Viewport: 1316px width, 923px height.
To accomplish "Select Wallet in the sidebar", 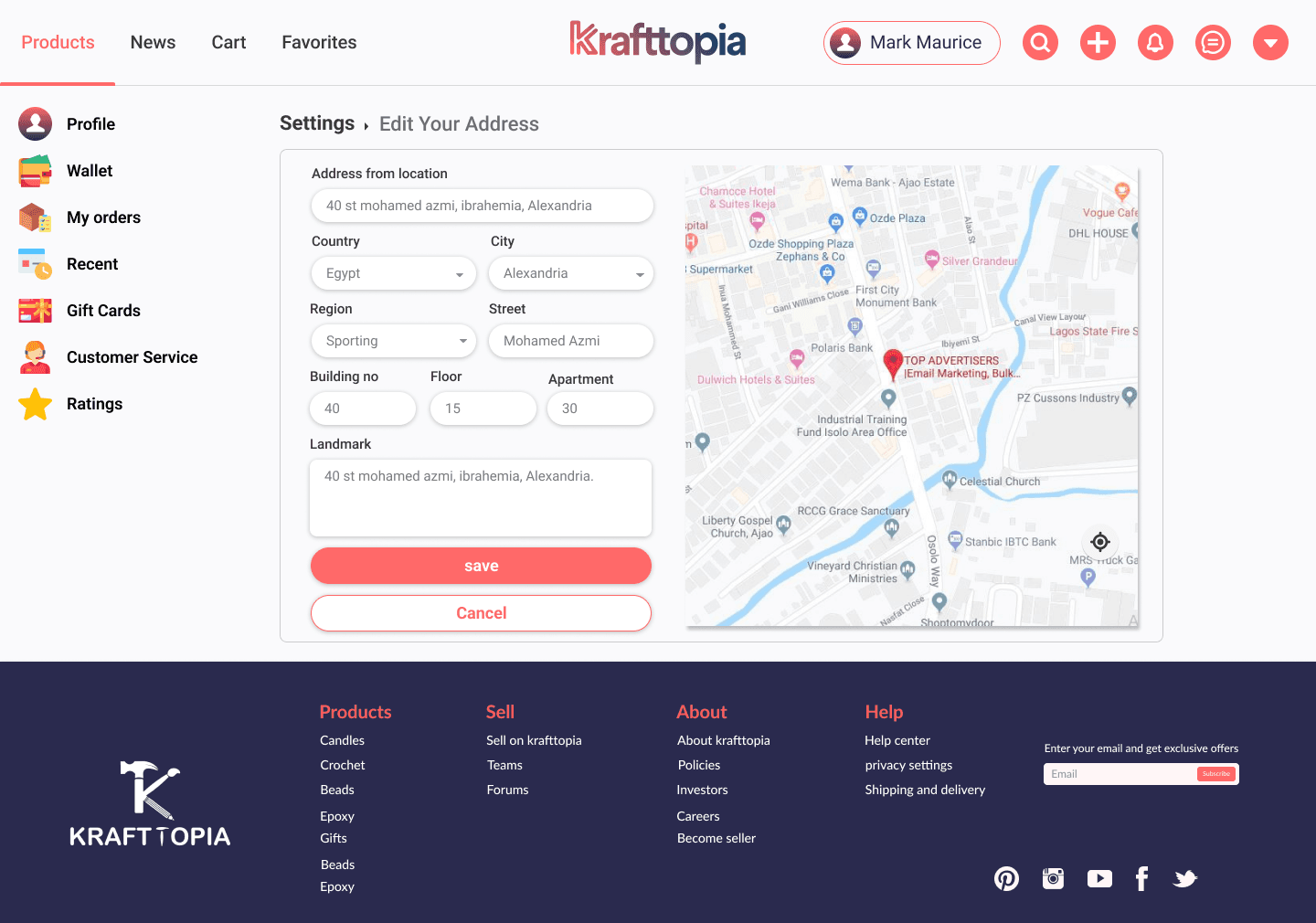I will click(x=90, y=171).
